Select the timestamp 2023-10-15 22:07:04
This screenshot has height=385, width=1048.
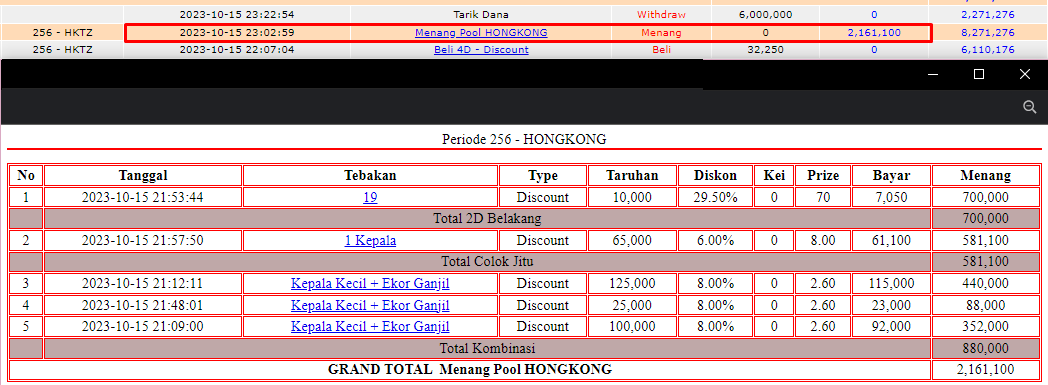pyautogui.click(x=237, y=49)
